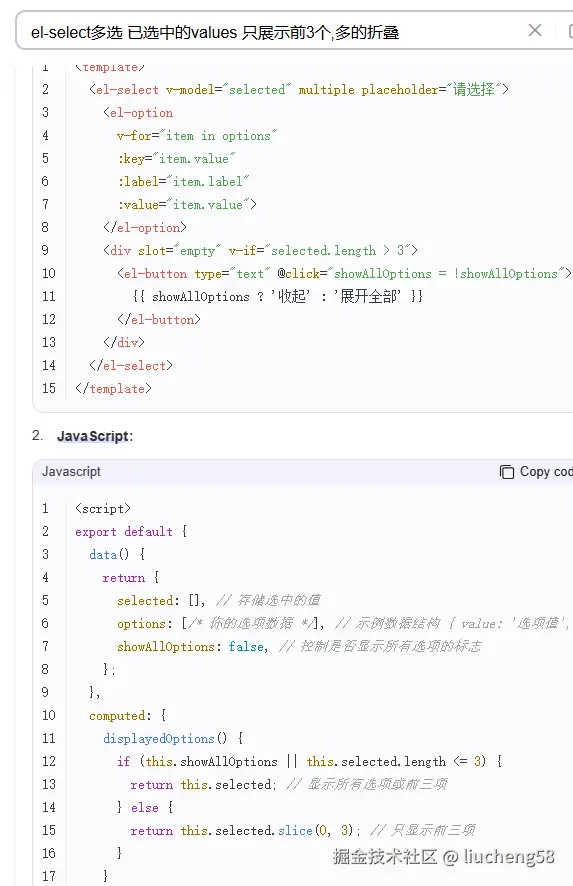This screenshot has height=886, width=573.
Task: Click the div slot empty v-if line
Action: [x=261, y=250]
